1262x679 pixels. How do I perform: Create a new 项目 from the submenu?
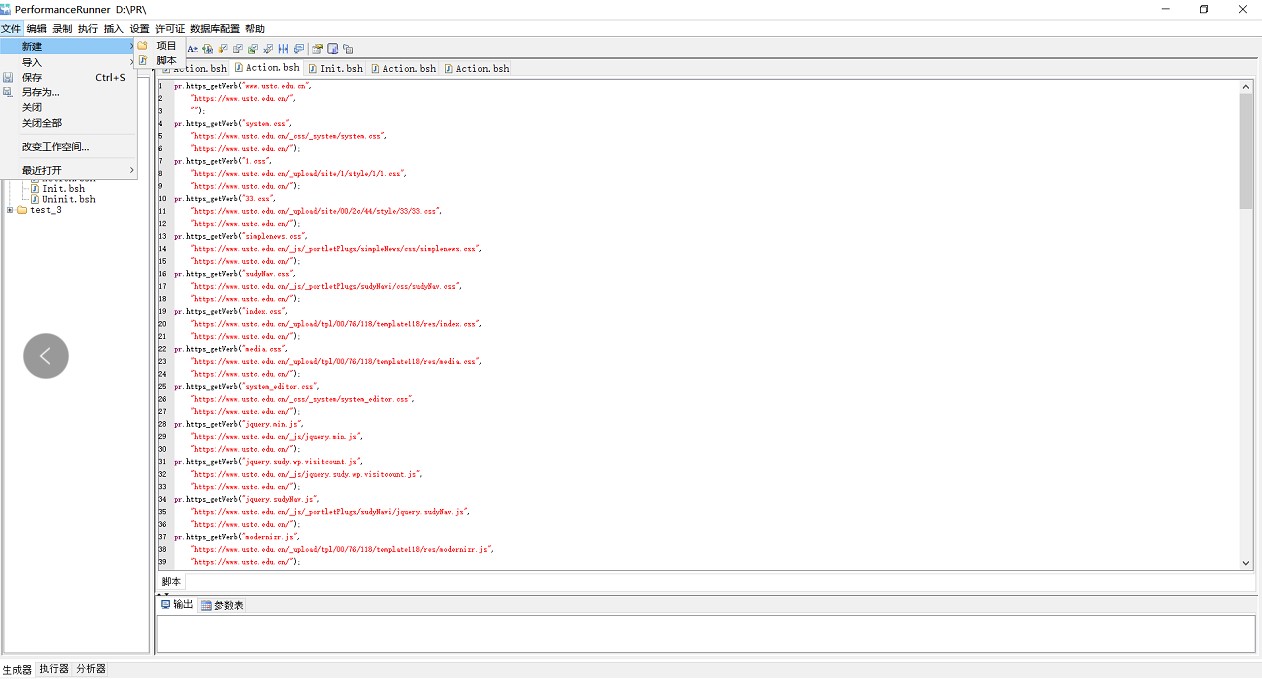click(x=161, y=45)
